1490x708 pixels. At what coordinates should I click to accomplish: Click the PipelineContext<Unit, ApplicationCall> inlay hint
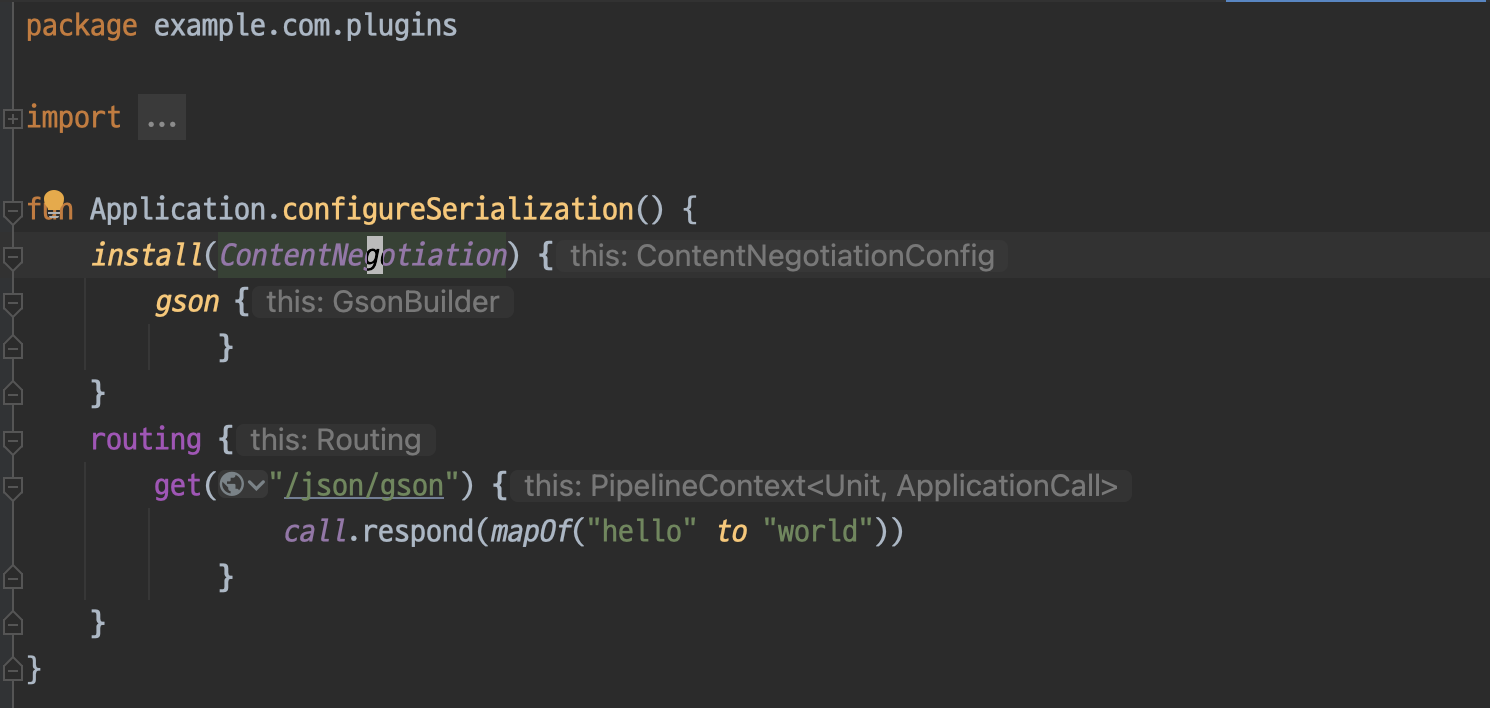pyautogui.click(x=820, y=486)
